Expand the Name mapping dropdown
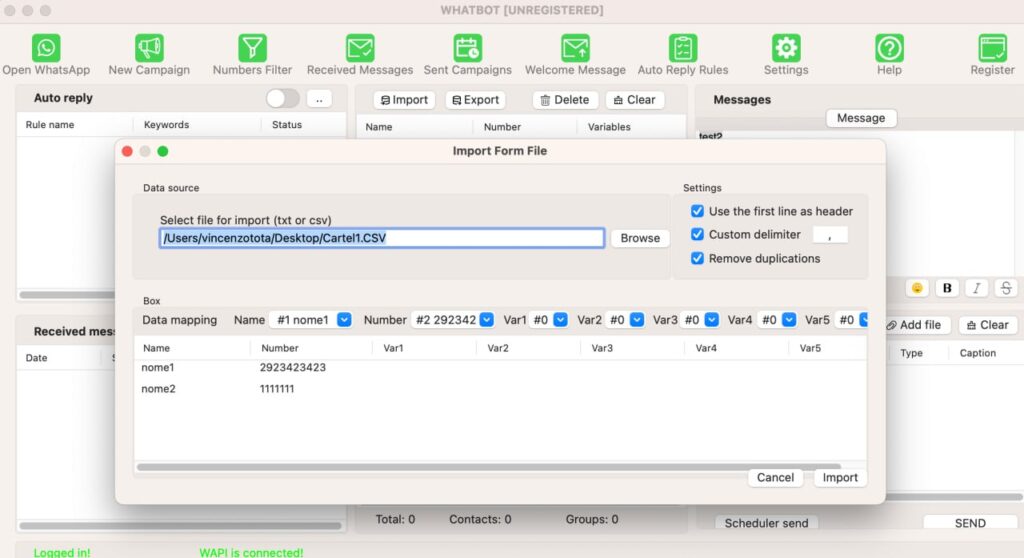The image size is (1024, 558). 344,320
